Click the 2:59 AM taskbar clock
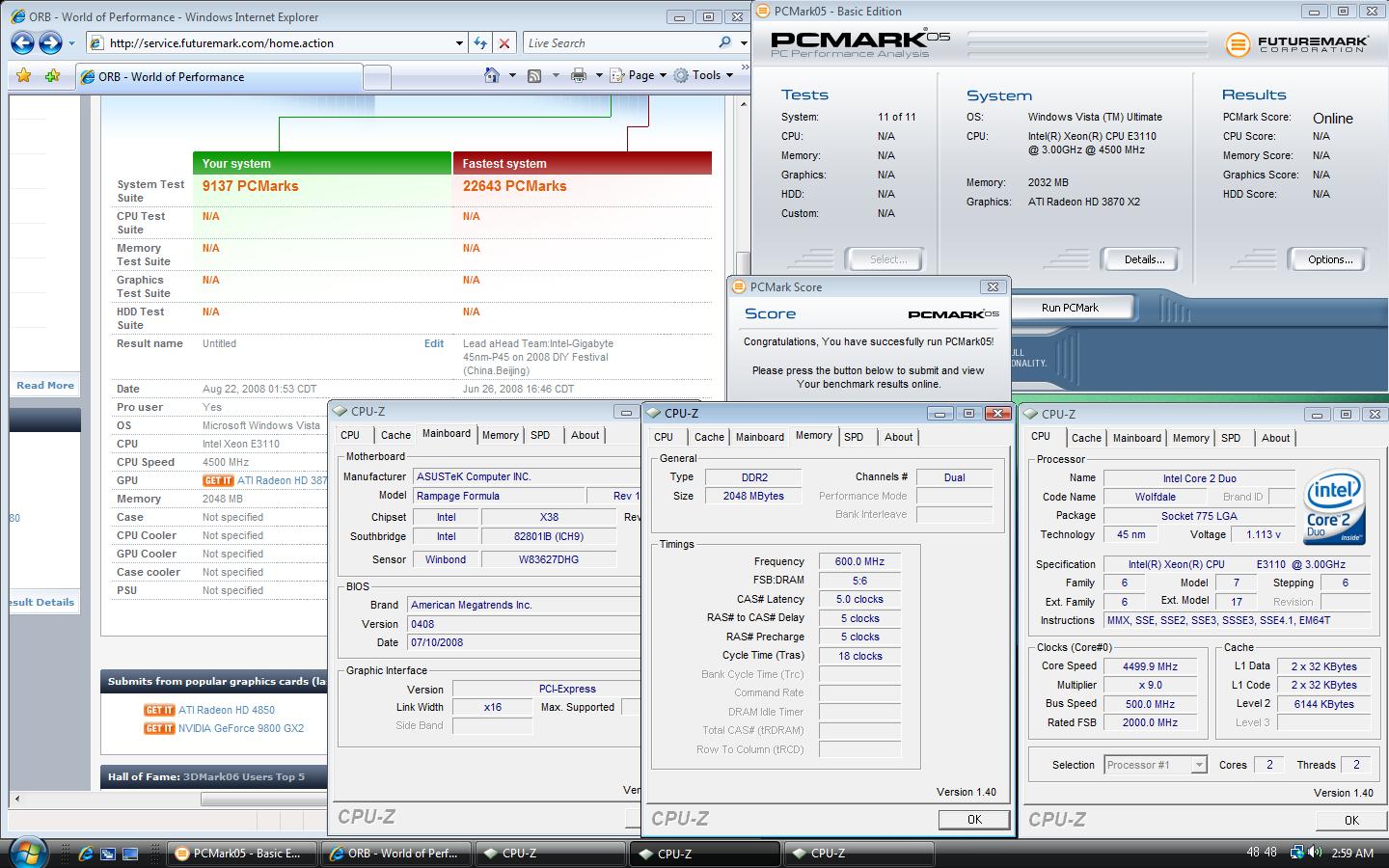 pyautogui.click(x=1352, y=853)
